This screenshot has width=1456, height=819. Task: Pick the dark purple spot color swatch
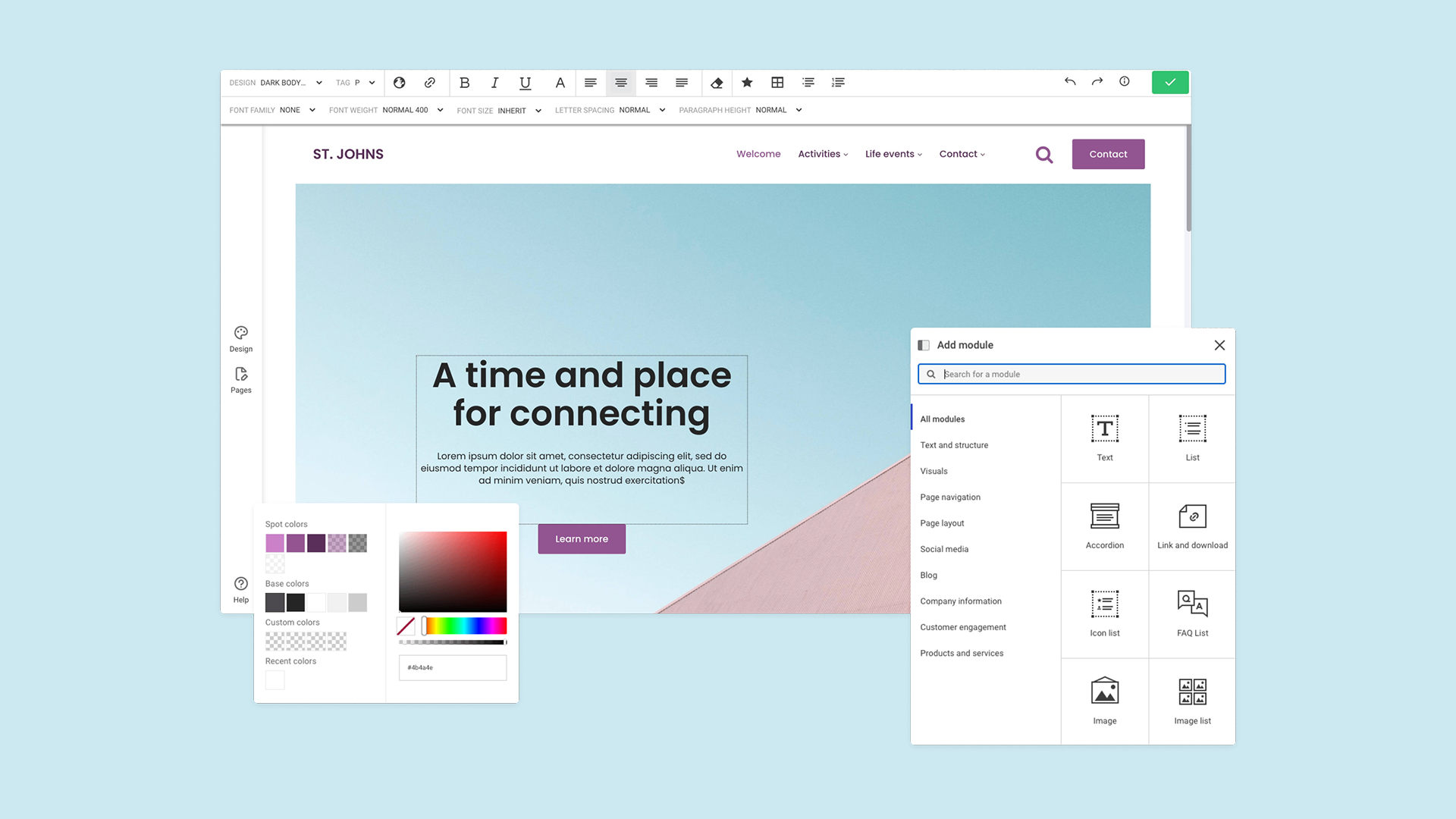(316, 543)
